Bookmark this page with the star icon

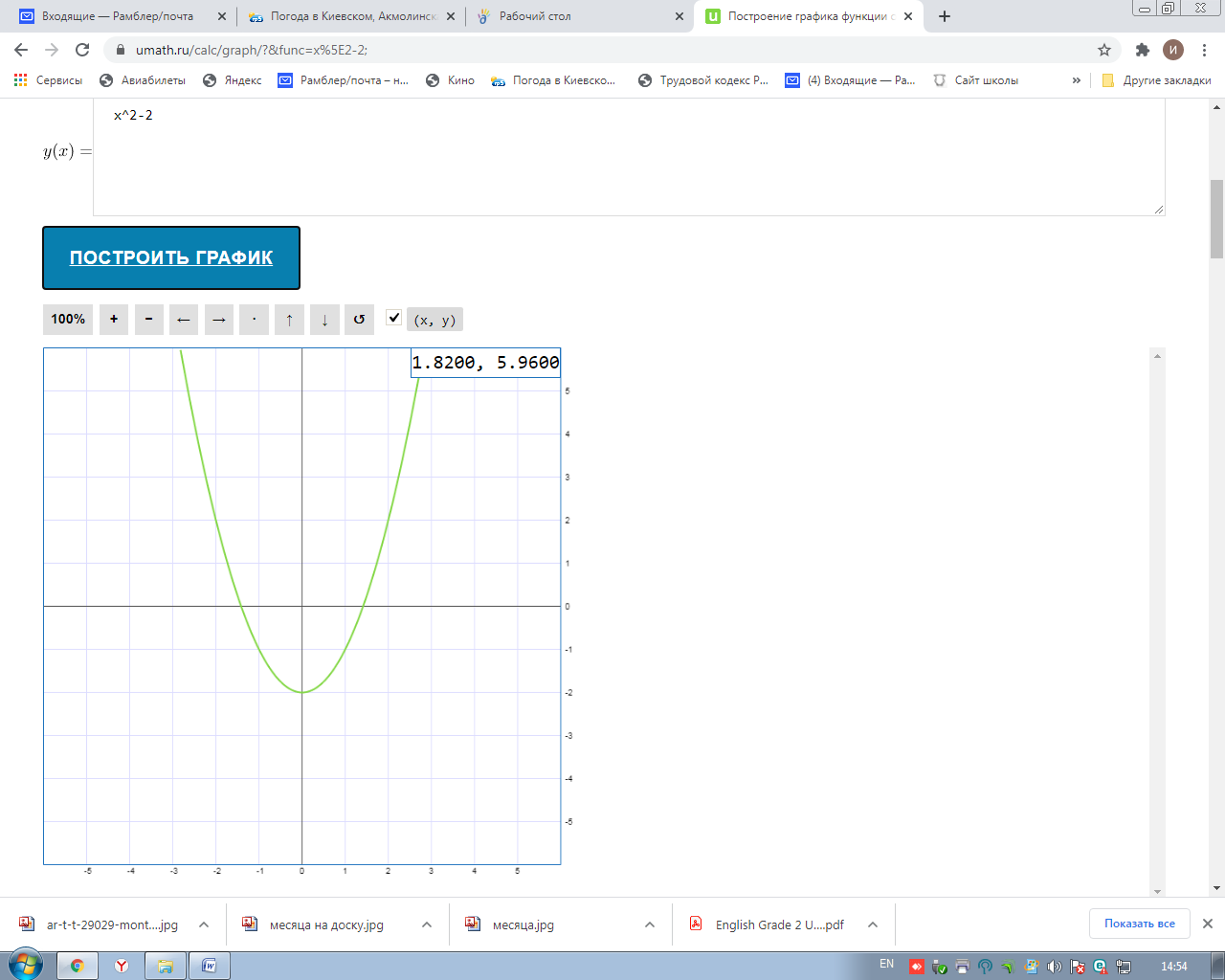1104,50
